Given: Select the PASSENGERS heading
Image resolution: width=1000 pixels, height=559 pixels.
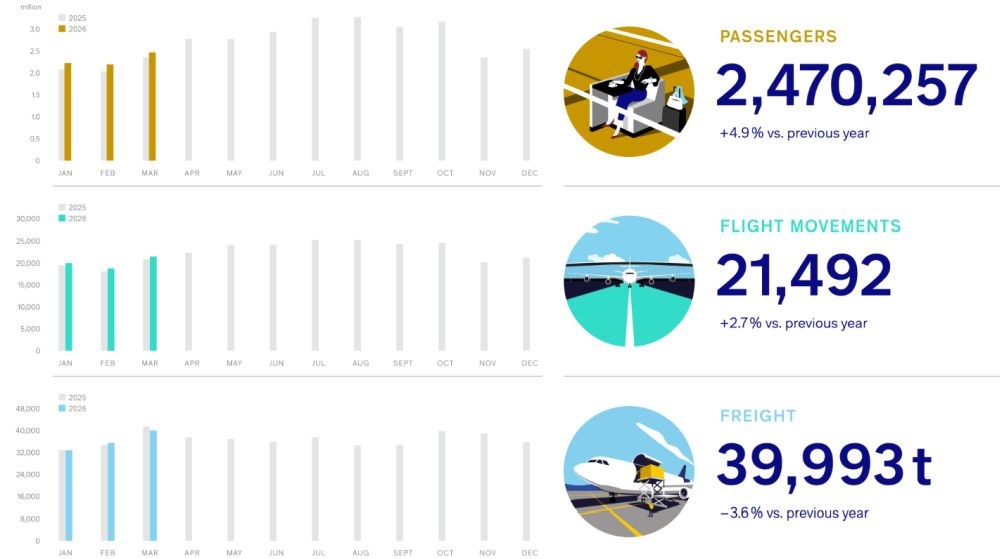Looking at the screenshot, I should (x=778, y=37).
